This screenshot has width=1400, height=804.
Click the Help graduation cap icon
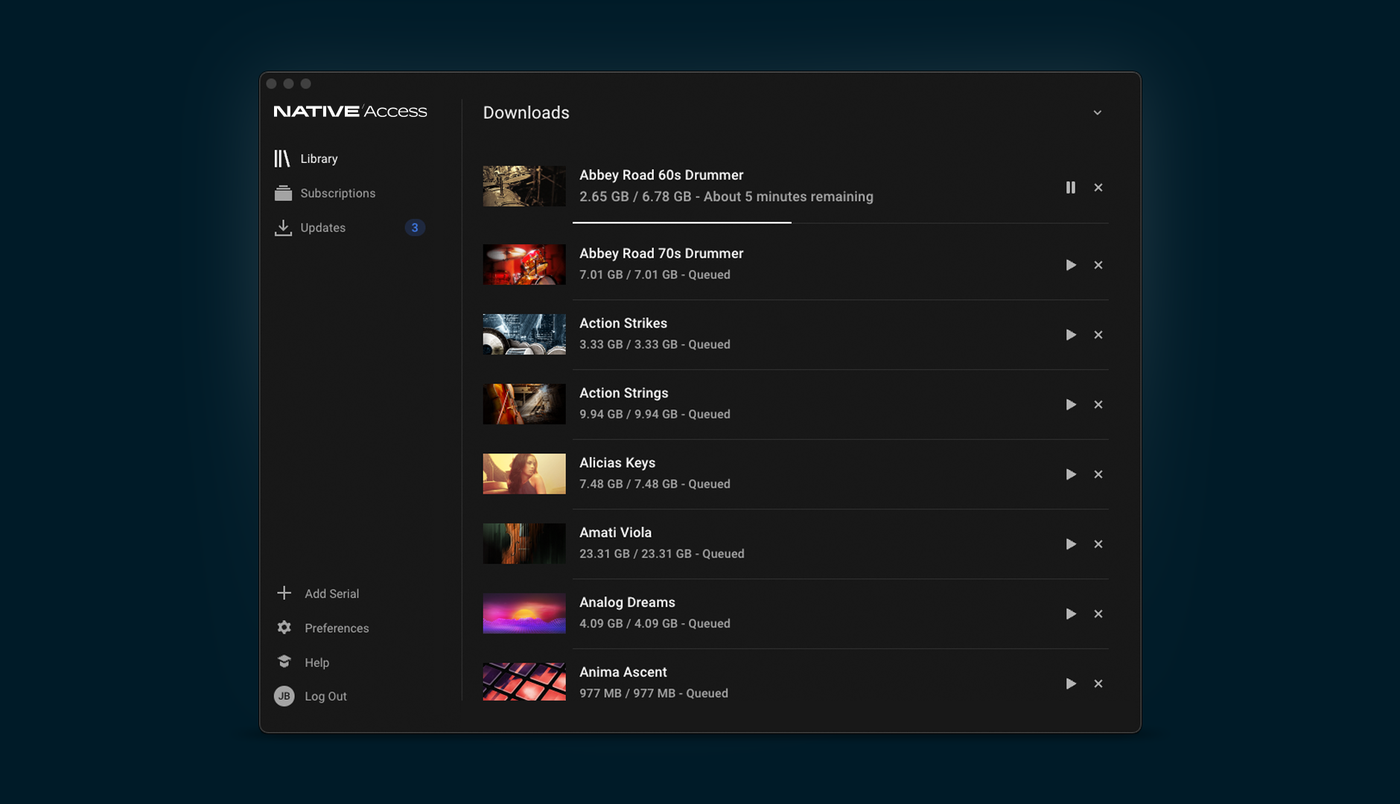pyautogui.click(x=284, y=662)
